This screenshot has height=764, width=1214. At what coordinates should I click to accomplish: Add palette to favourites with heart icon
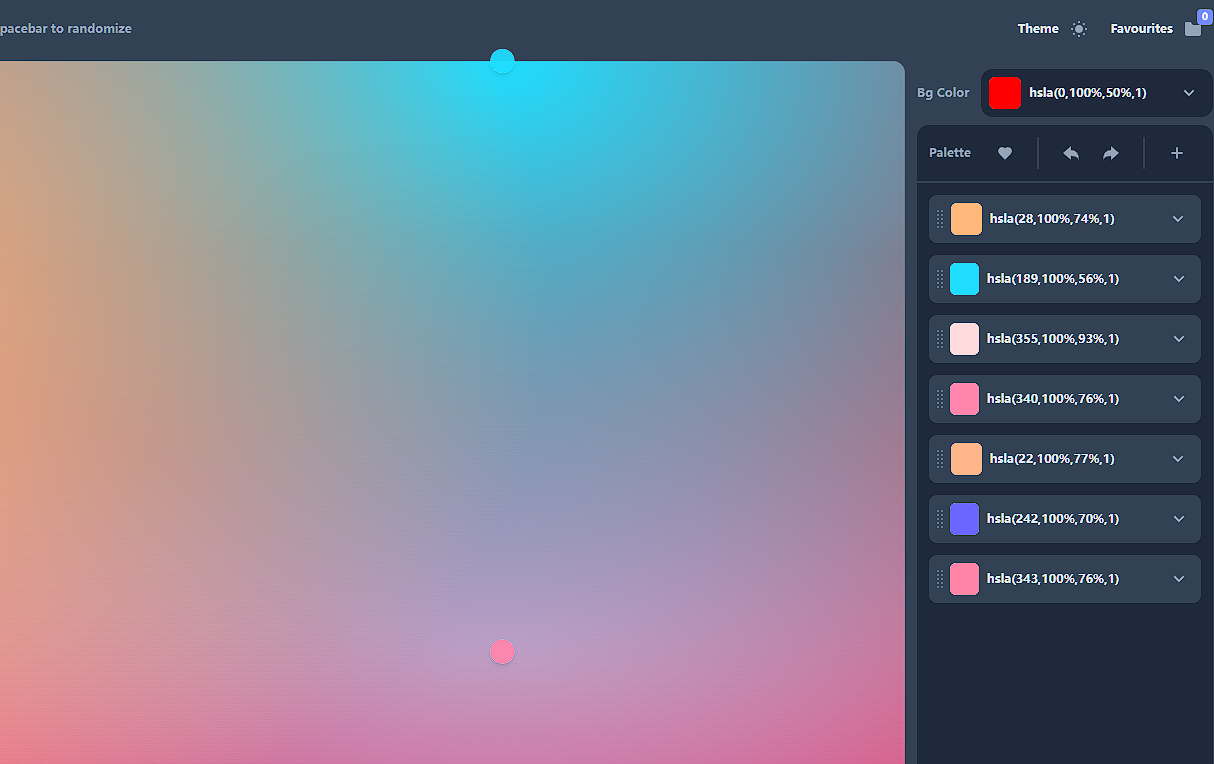click(x=1005, y=153)
